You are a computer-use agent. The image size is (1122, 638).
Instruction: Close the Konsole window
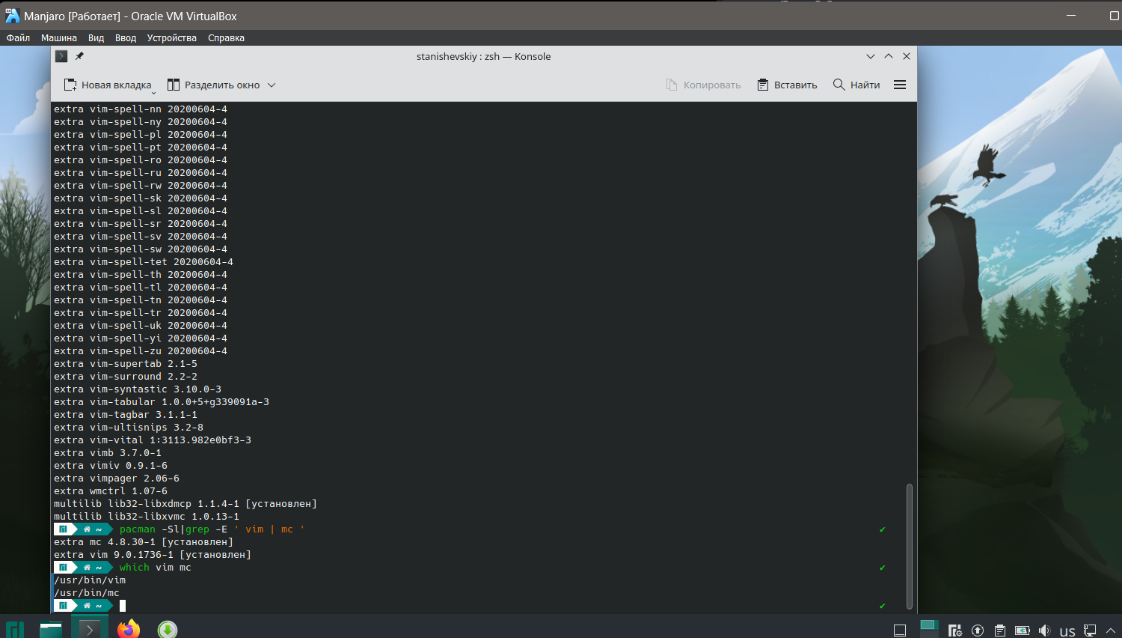[x=906, y=57]
